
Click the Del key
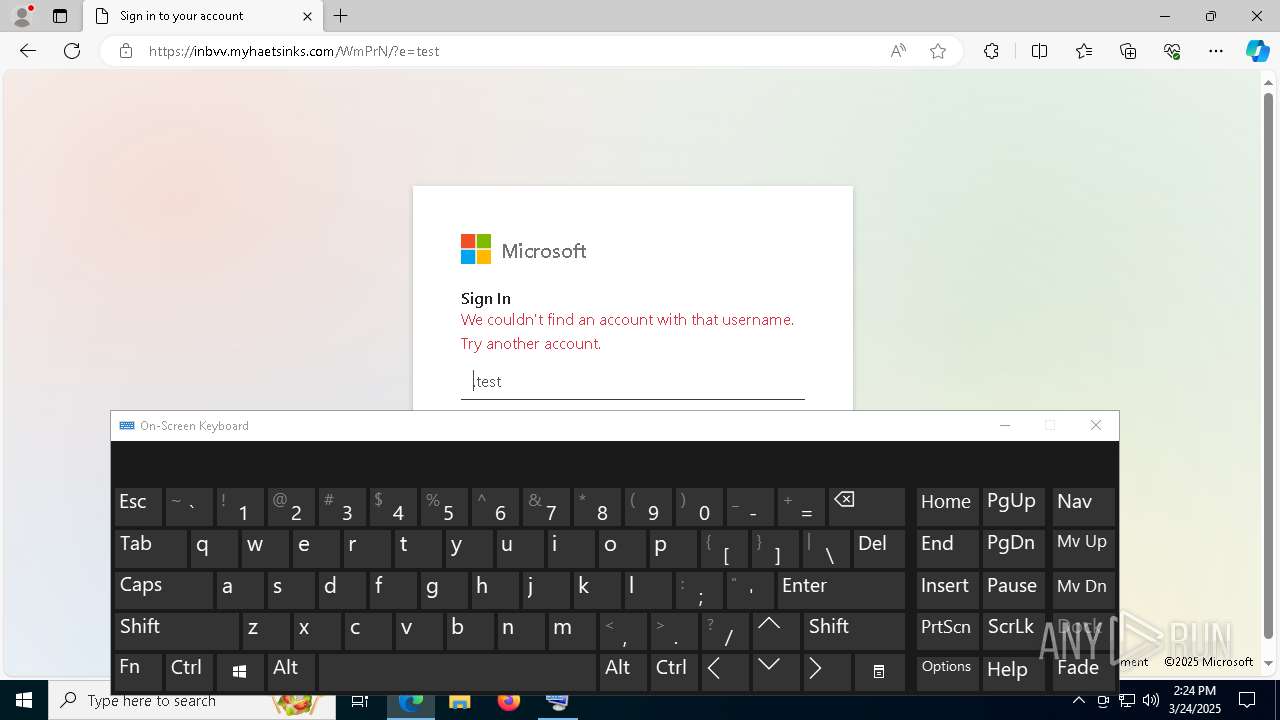point(879,548)
